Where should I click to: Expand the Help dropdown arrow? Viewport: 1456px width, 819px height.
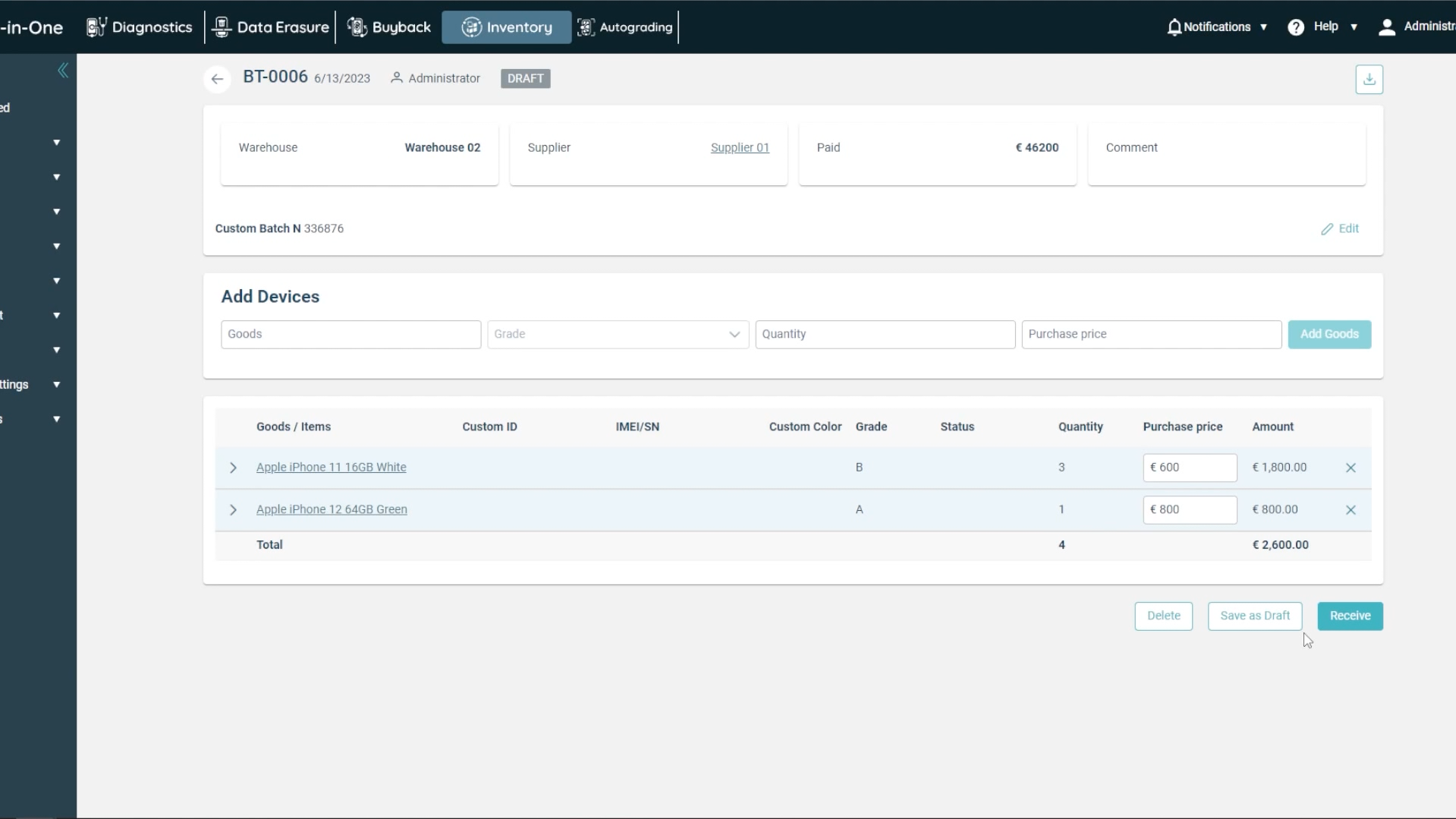coord(1354,27)
